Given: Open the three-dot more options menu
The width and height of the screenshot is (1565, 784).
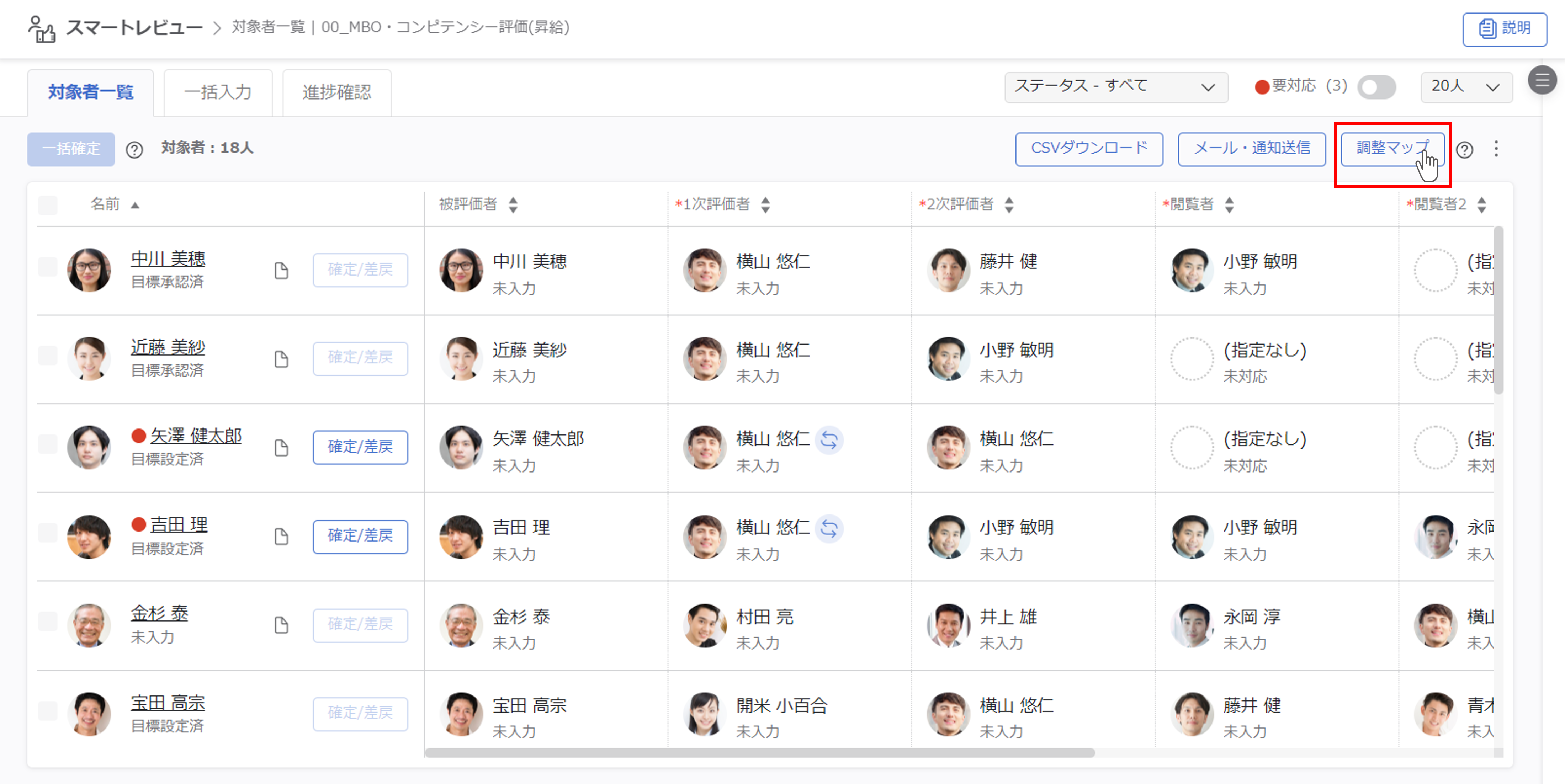Looking at the screenshot, I should pos(1496,149).
